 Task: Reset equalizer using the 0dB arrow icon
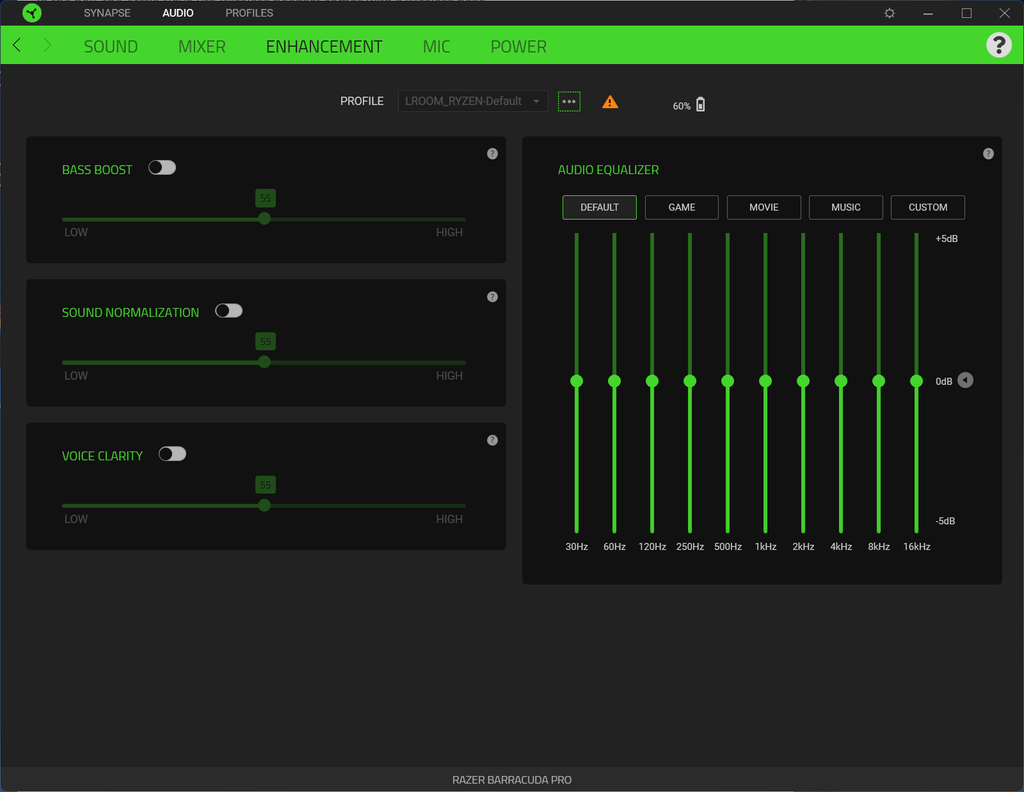pos(964,380)
